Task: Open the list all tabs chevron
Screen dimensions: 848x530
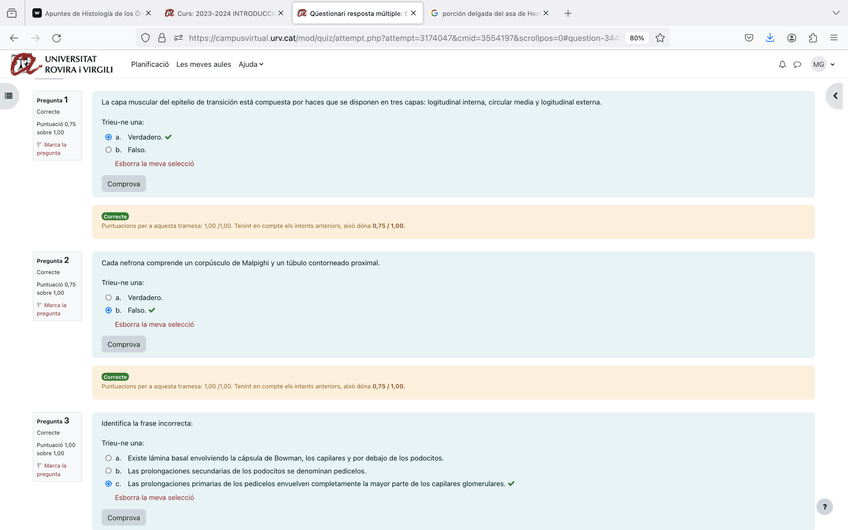Action: pyautogui.click(x=836, y=13)
